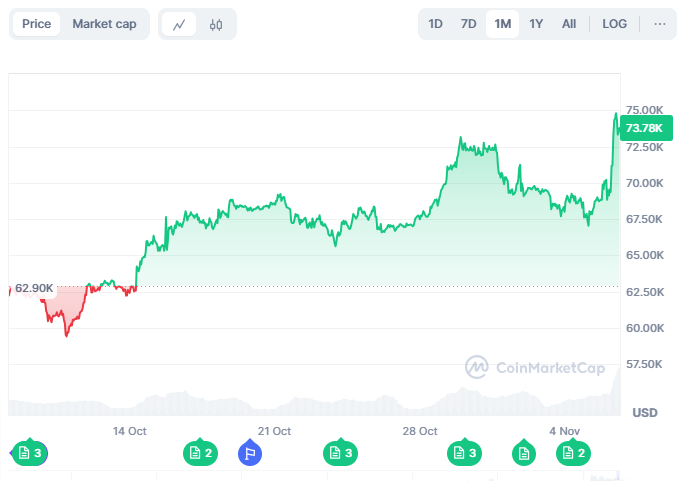Viewport: 684px width, 481px height.
Task: Click the 65.00K axis label
Action: pyautogui.click(x=644, y=255)
